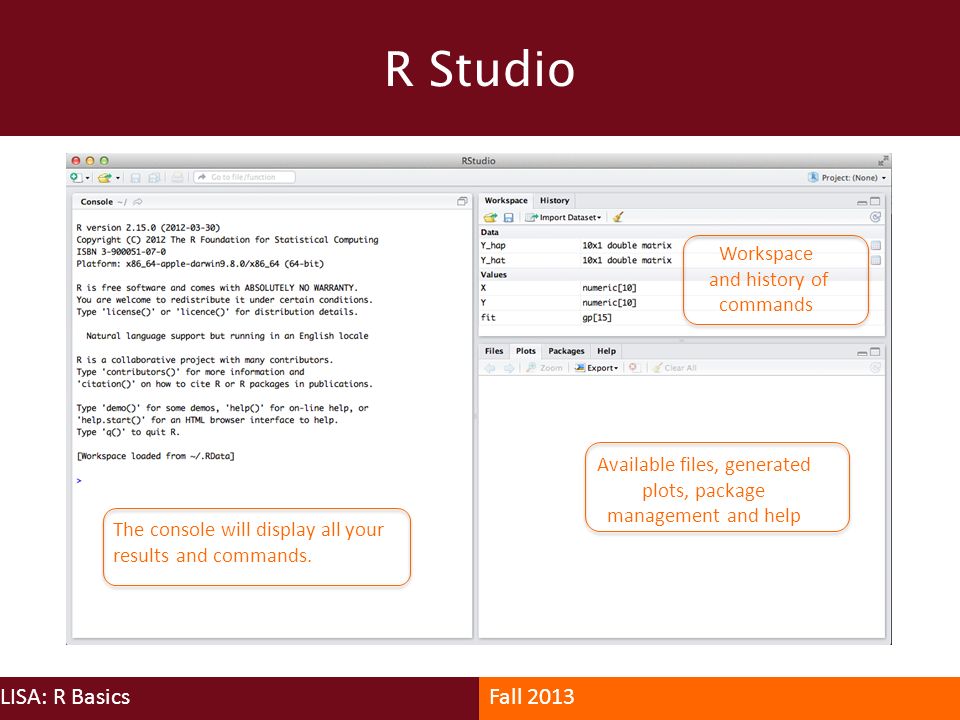The height and width of the screenshot is (720, 960).
Task: Click the macOS fullscreen arrows in the title bar
Action: [x=883, y=160]
